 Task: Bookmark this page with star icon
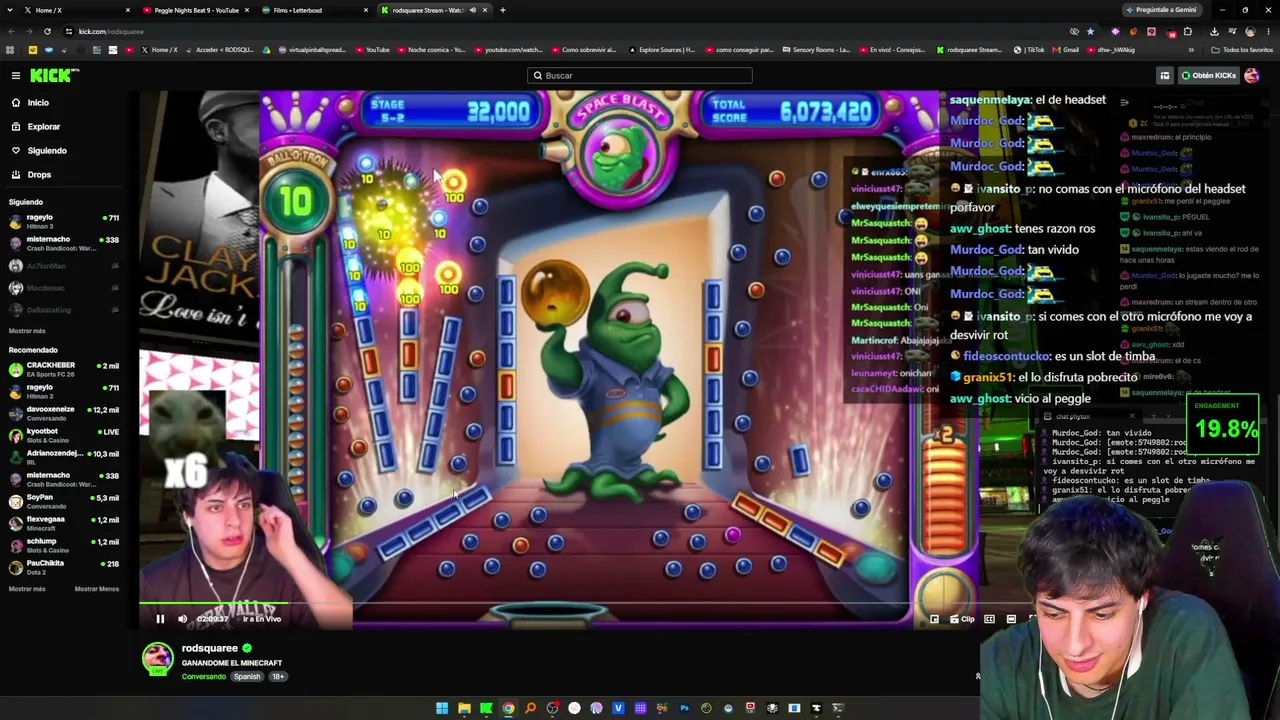pos(1090,31)
